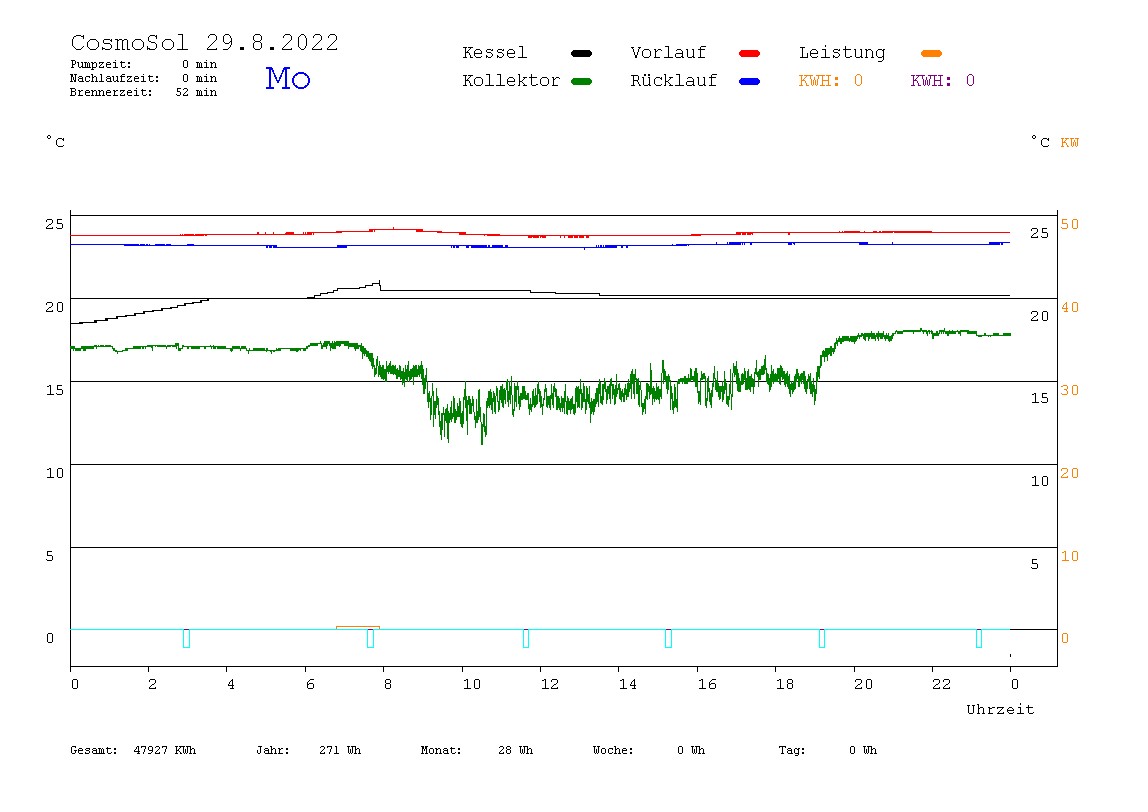Click the "Gesamt:" footer label

(x=94, y=750)
